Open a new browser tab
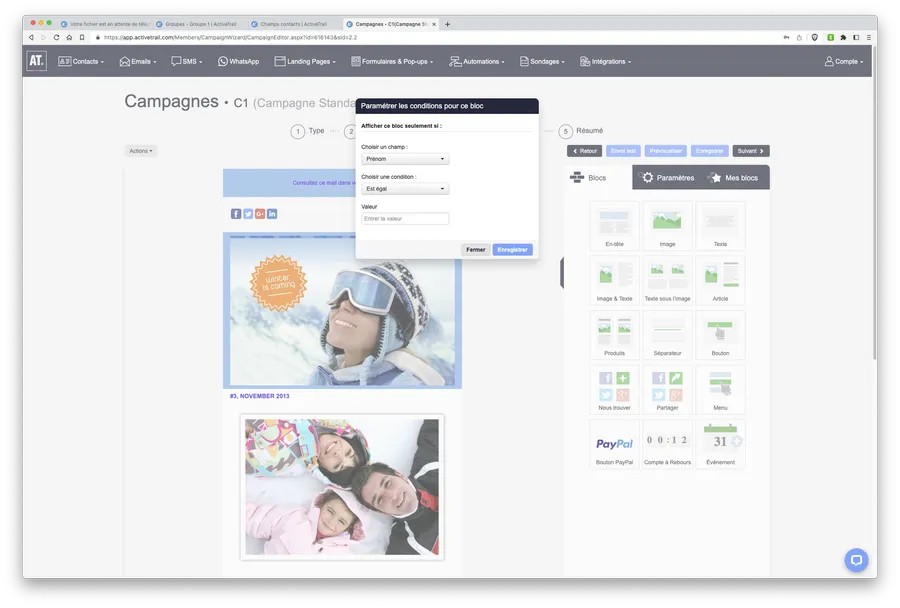This screenshot has width=900, height=608. click(448, 24)
